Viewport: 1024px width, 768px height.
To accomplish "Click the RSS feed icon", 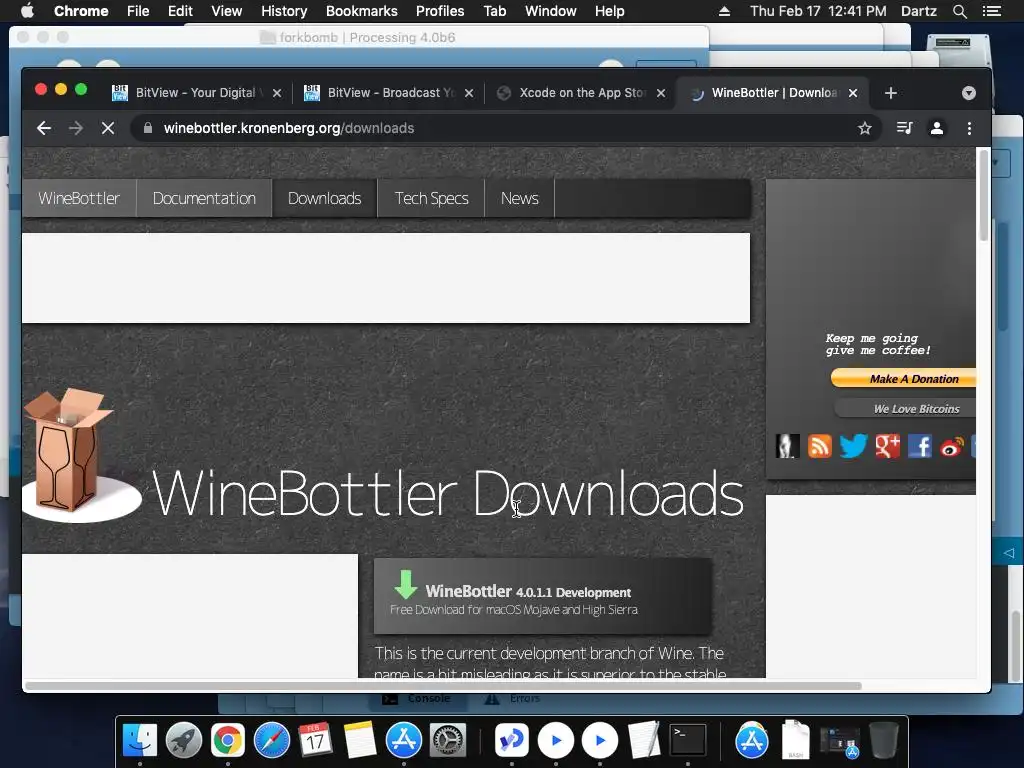I will pyautogui.click(x=820, y=446).
